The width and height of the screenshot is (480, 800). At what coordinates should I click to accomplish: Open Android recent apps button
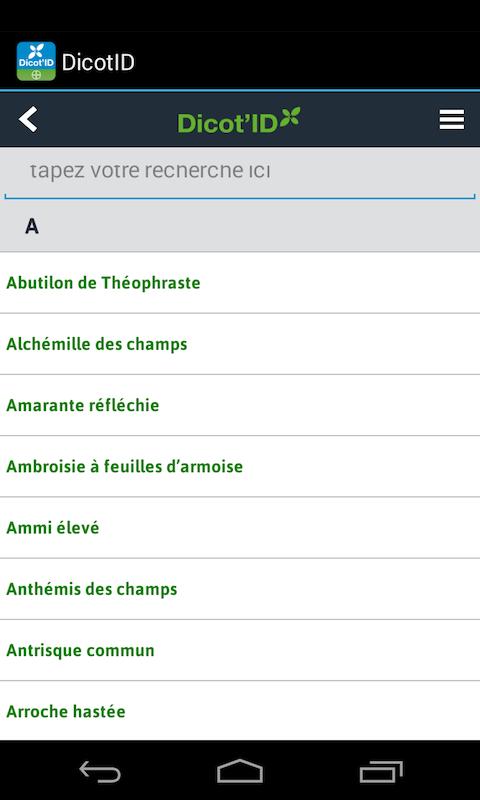point(381,771)
